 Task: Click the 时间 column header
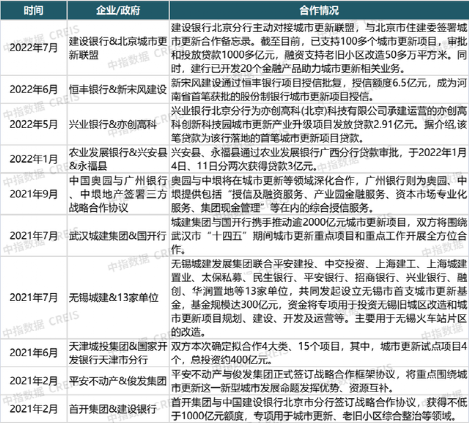pyautogui.click(x=33, y=10)
